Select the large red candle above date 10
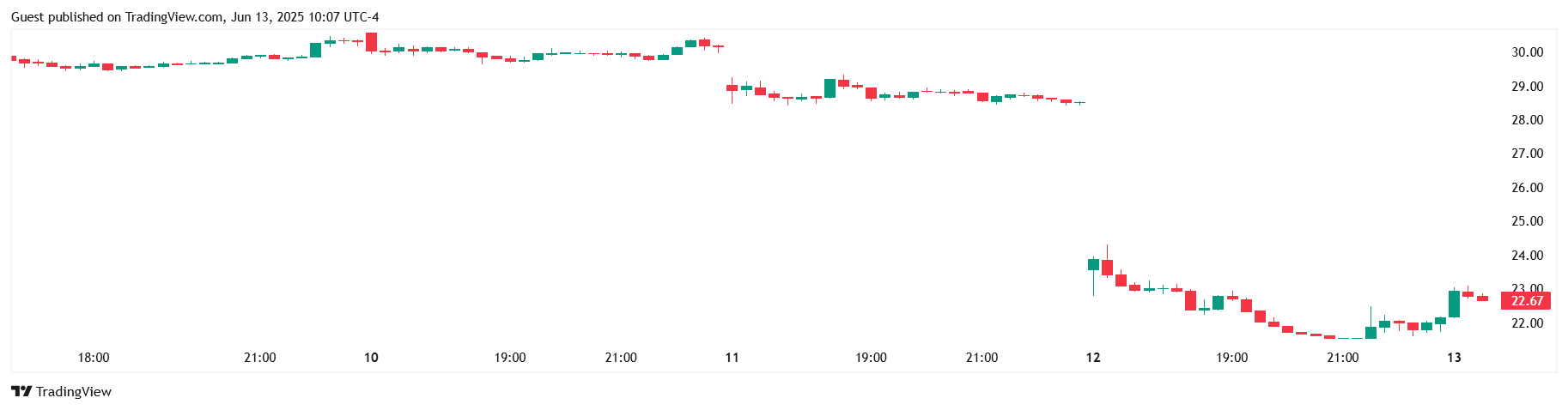Screen dimensions: 1568x410 371,42
